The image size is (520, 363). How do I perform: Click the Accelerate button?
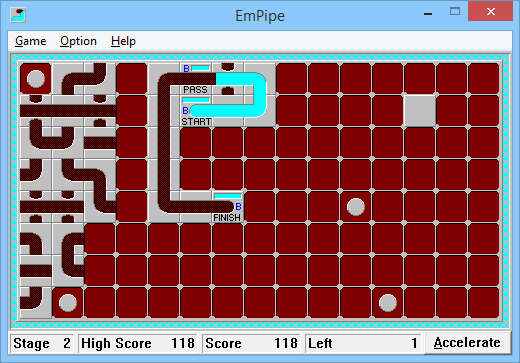click(468, 343)
